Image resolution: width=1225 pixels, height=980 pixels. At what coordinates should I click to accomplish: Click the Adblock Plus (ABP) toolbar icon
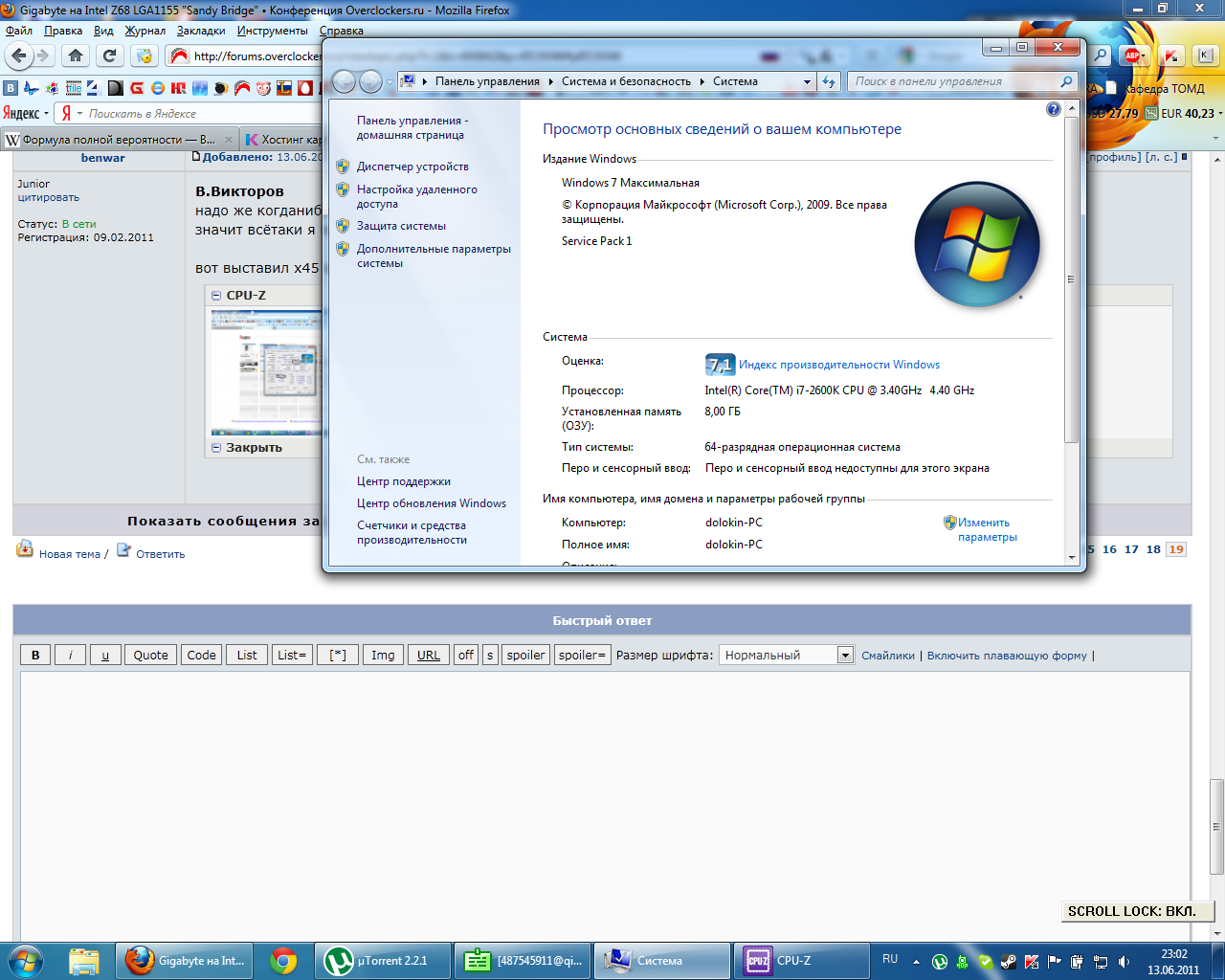pyautogui.click(x=1133, y=56)
